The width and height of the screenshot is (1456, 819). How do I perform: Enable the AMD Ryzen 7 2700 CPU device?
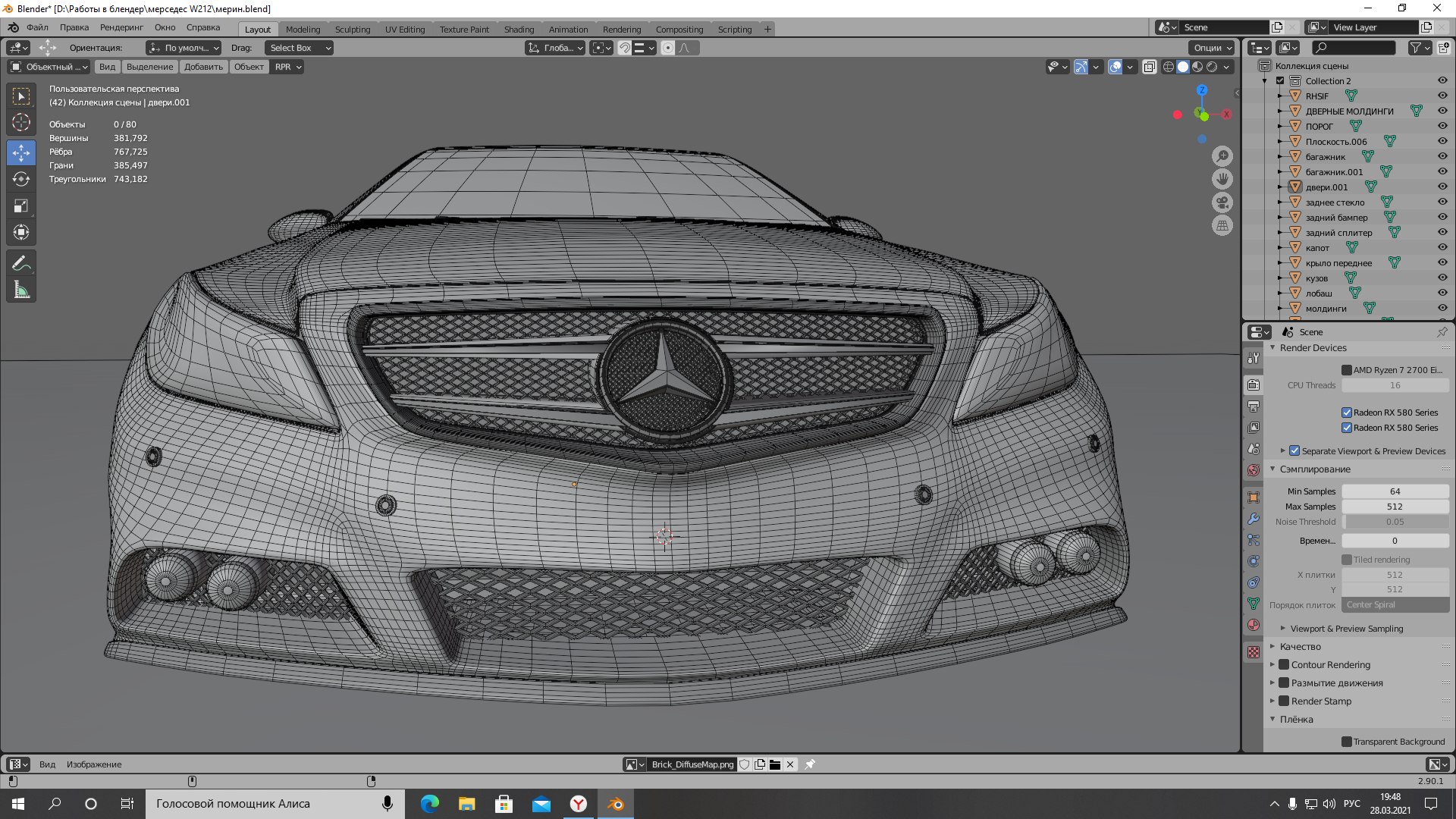[x=1347, y=370]
